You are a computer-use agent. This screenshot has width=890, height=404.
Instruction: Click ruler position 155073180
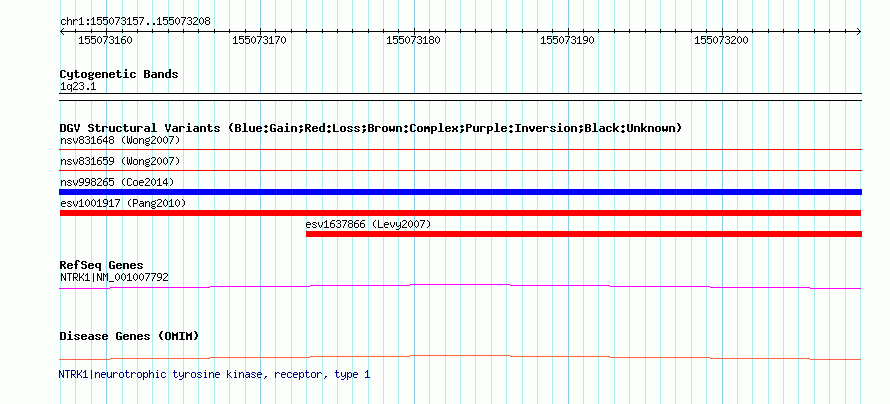(413, 40)
